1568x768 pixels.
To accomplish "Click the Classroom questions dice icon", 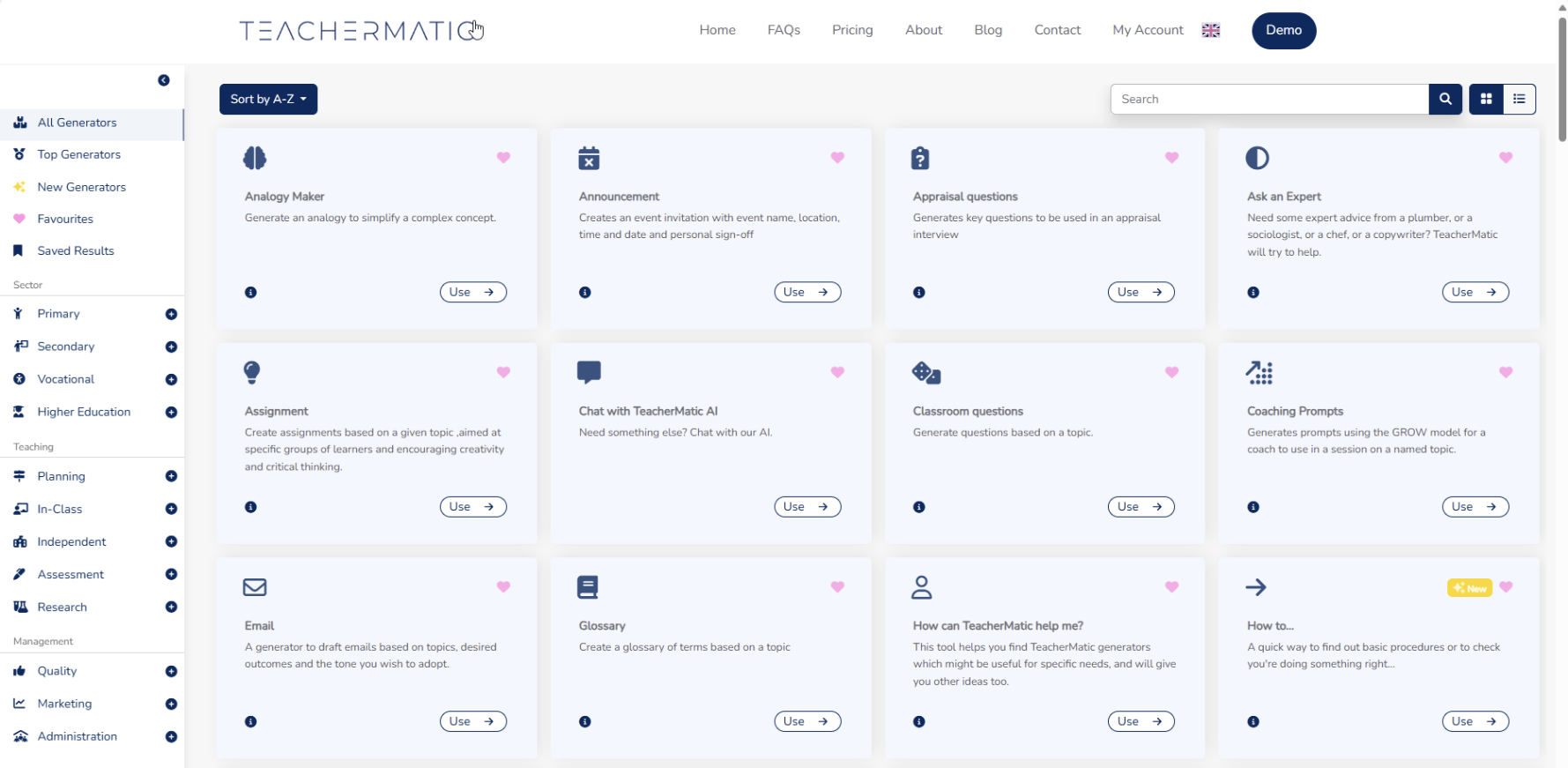I will click(x=926, y=373).
